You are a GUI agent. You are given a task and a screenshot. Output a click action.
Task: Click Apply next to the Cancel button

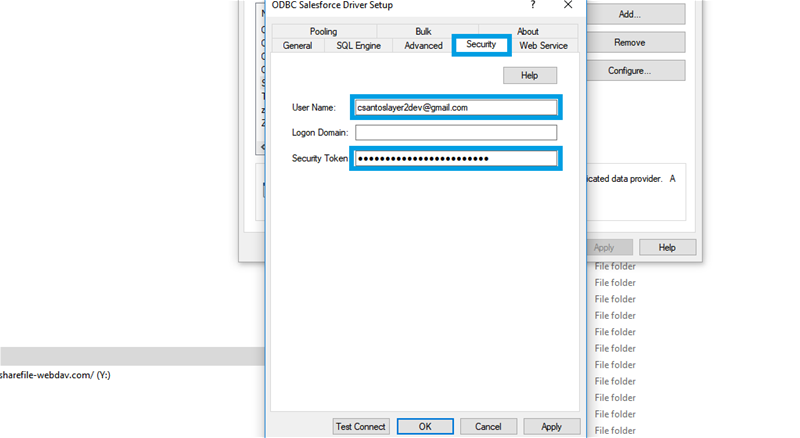tap(551, 426)
